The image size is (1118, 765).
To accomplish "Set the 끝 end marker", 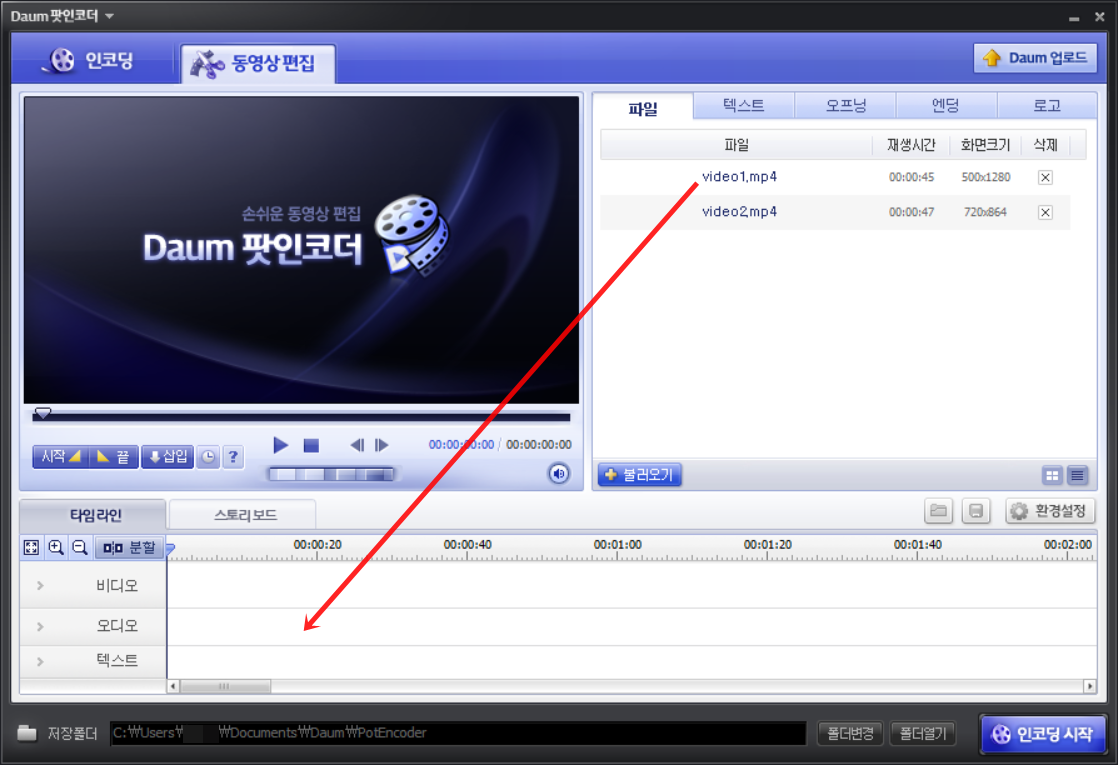I will click(113, 456).
